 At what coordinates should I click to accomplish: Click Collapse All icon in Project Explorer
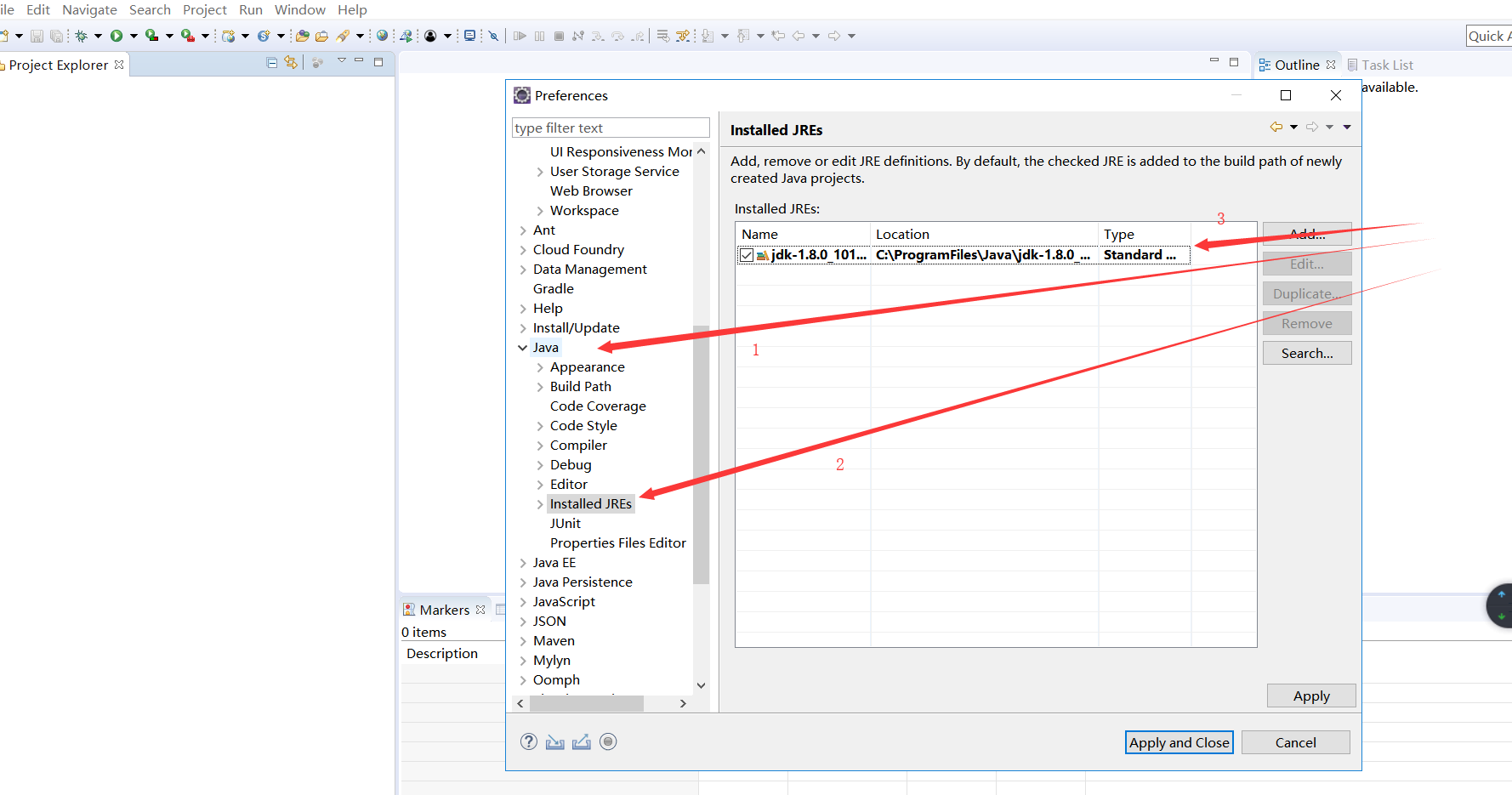[x=272, y=63]
